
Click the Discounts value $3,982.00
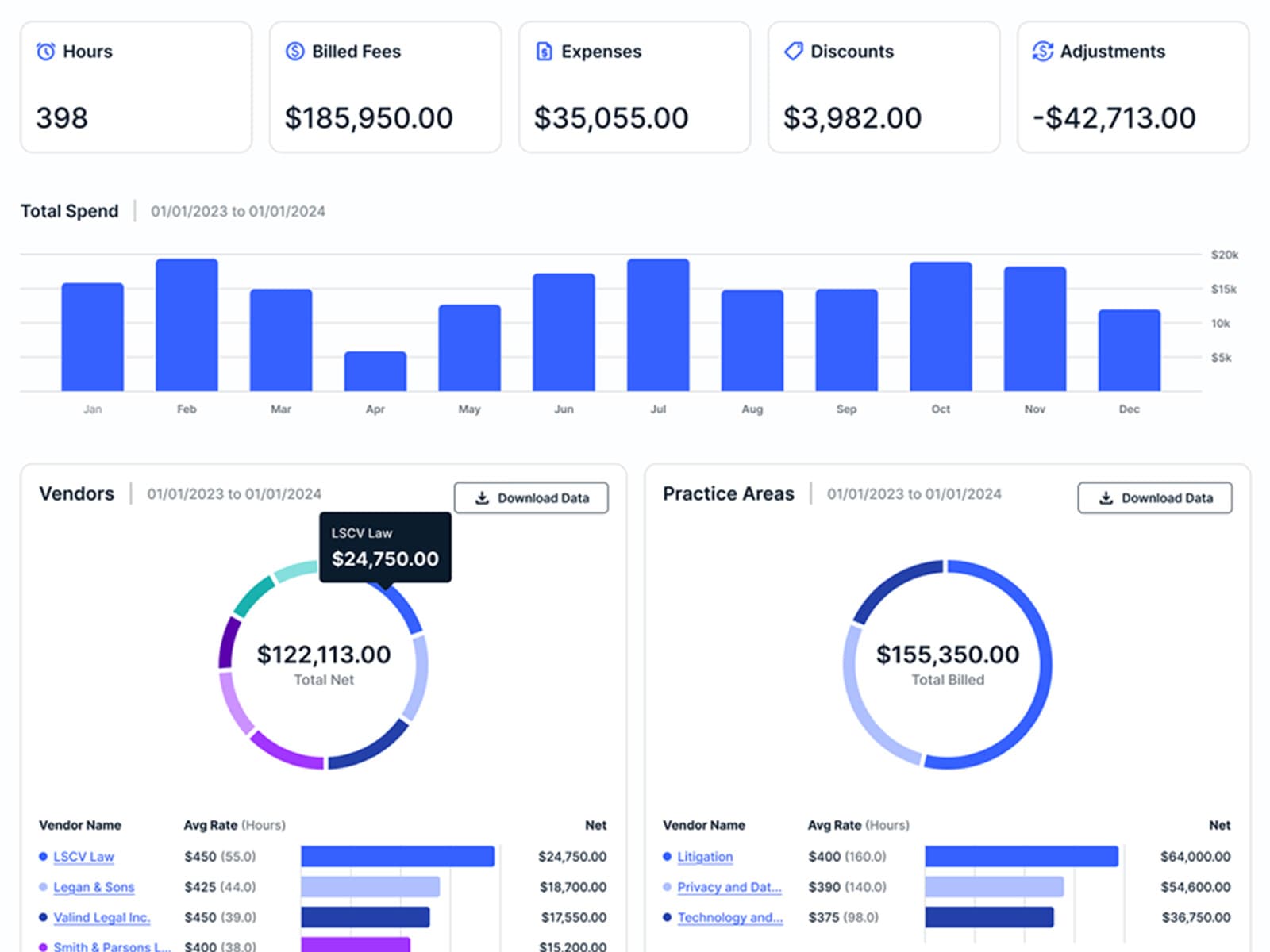click(852, 118)
